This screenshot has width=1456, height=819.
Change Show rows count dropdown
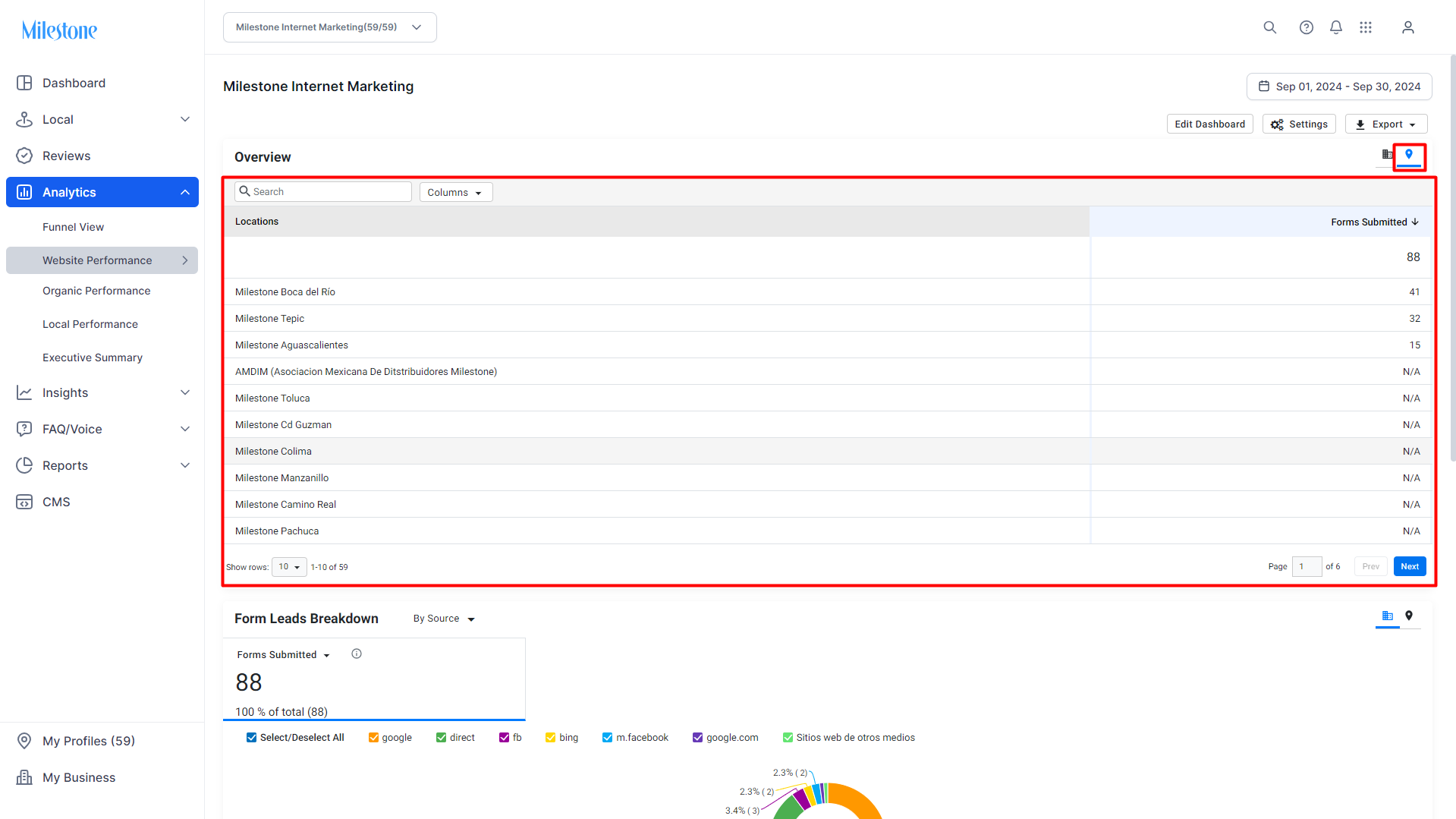[289, 566]
